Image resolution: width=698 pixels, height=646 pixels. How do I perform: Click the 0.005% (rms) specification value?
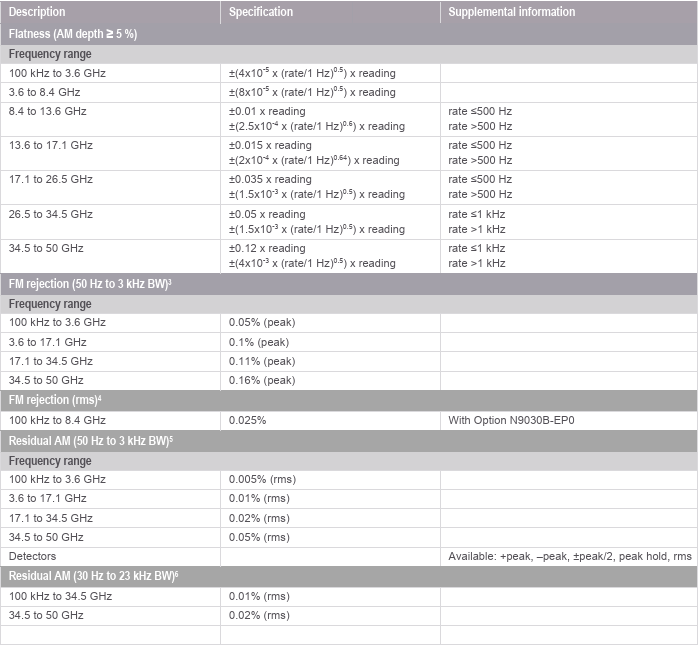[262, 479]
